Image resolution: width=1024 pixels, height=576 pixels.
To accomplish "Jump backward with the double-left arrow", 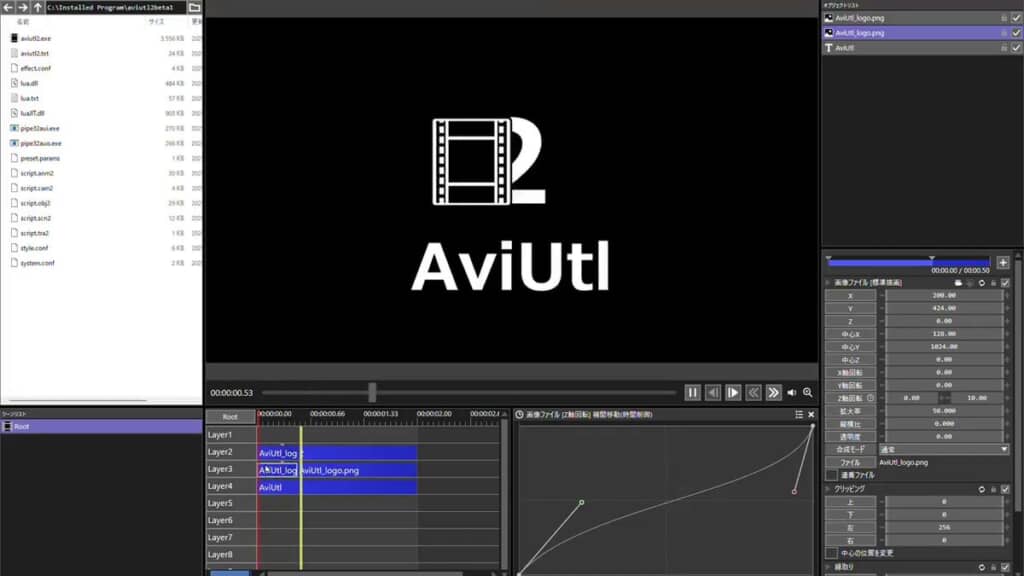I will [x=753, y=392].
